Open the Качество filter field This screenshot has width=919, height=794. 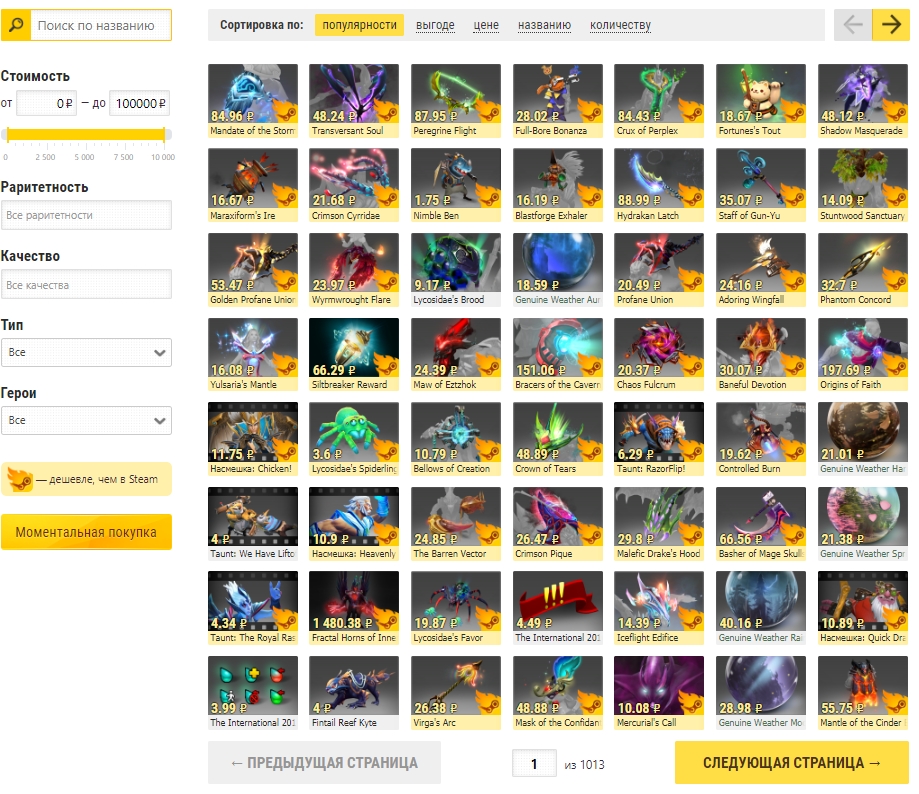pos(86,285)
